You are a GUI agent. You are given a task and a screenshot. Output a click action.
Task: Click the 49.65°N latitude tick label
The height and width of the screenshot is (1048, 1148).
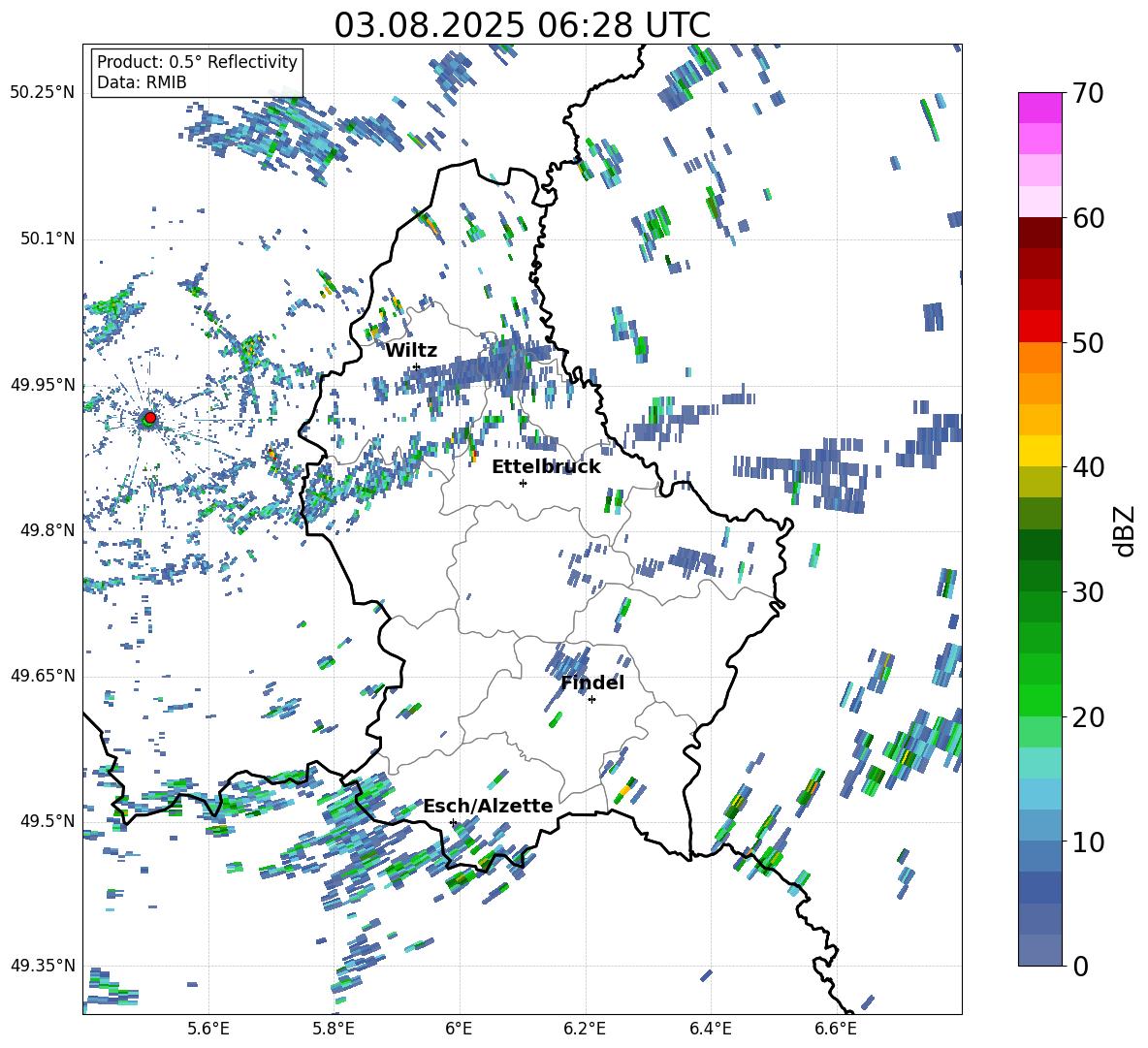pyautogui.click(x=43, y=675)
